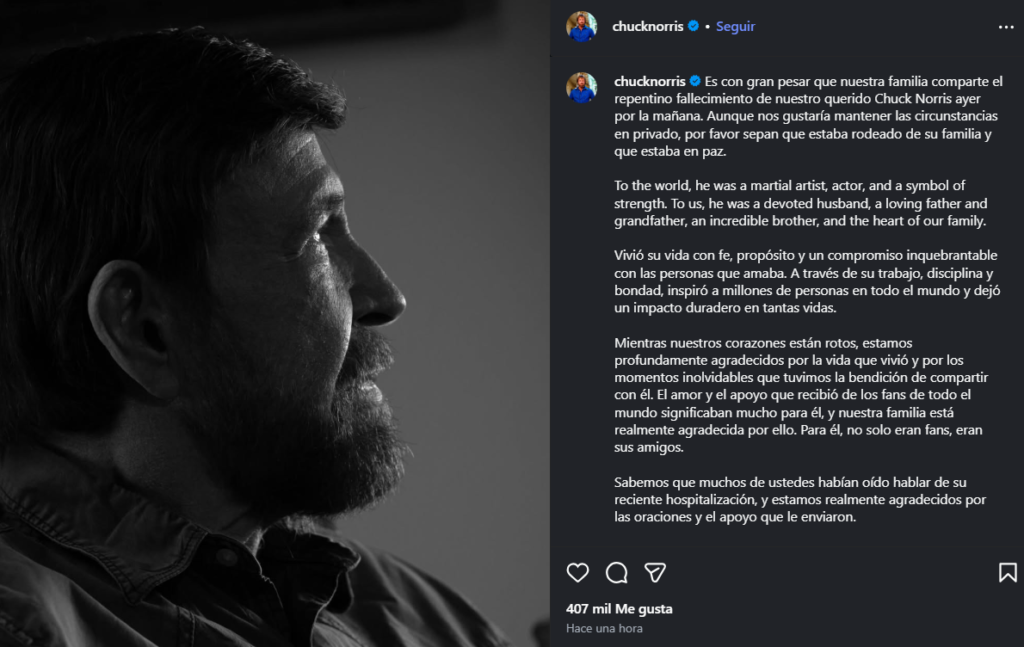Open the chucknorris profile from the header username

(x=648, y=27)
